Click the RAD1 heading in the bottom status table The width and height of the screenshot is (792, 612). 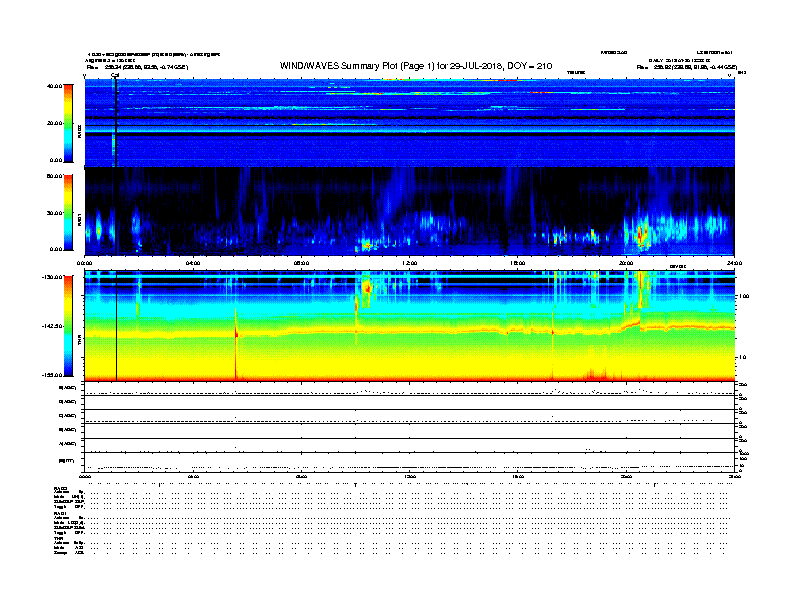61,514
